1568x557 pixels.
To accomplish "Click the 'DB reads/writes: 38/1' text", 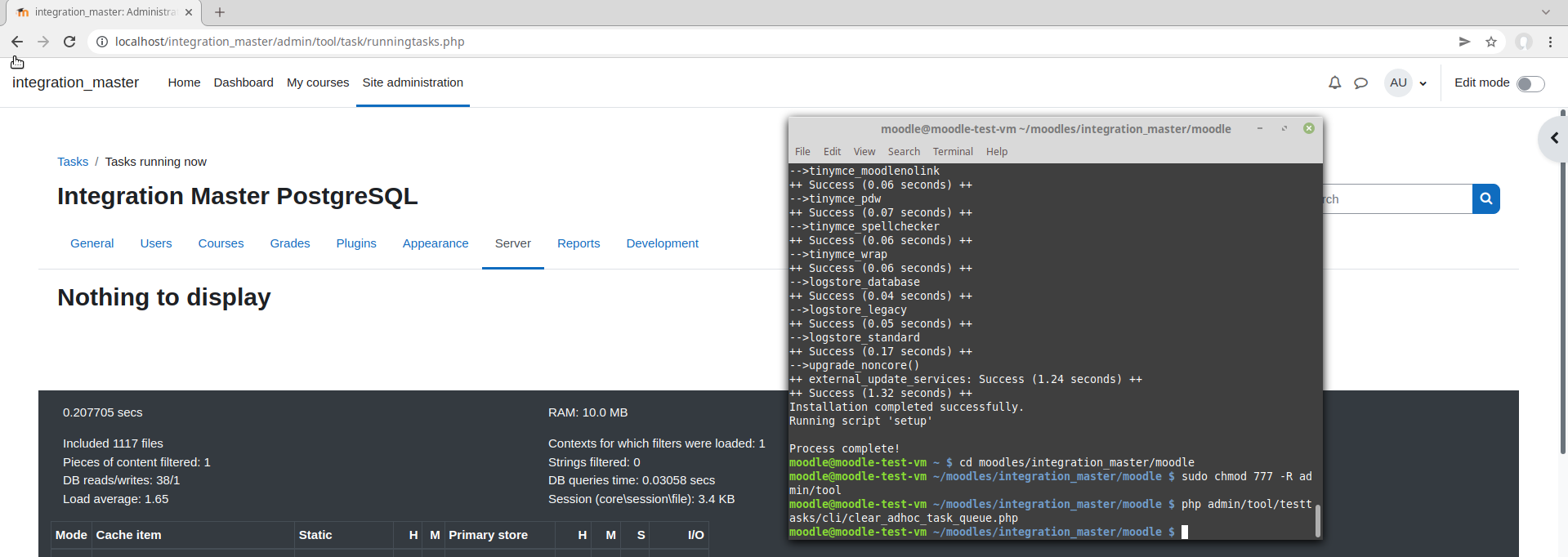I will coord(121,480).
